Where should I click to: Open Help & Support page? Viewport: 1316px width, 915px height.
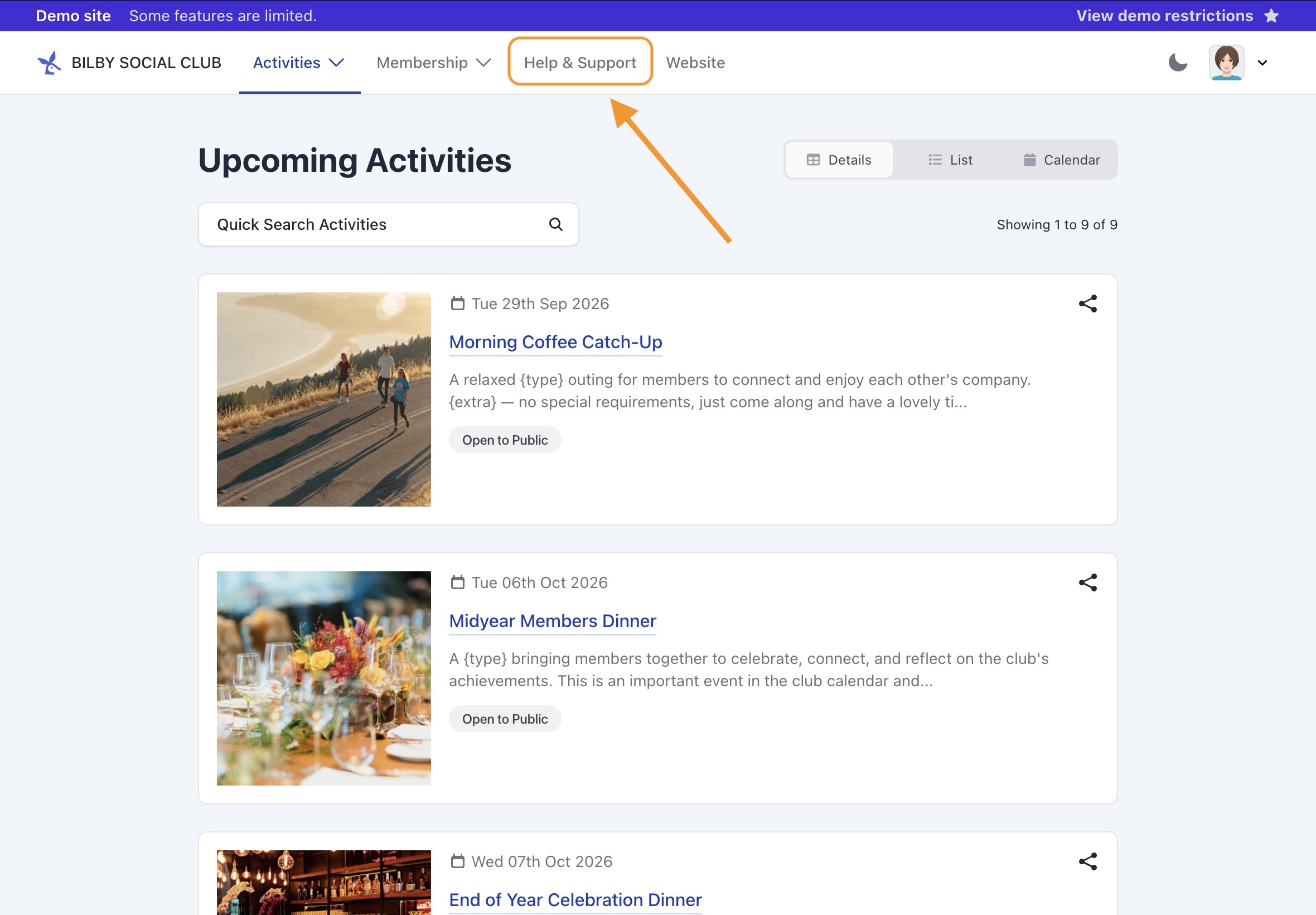(580, 62)
